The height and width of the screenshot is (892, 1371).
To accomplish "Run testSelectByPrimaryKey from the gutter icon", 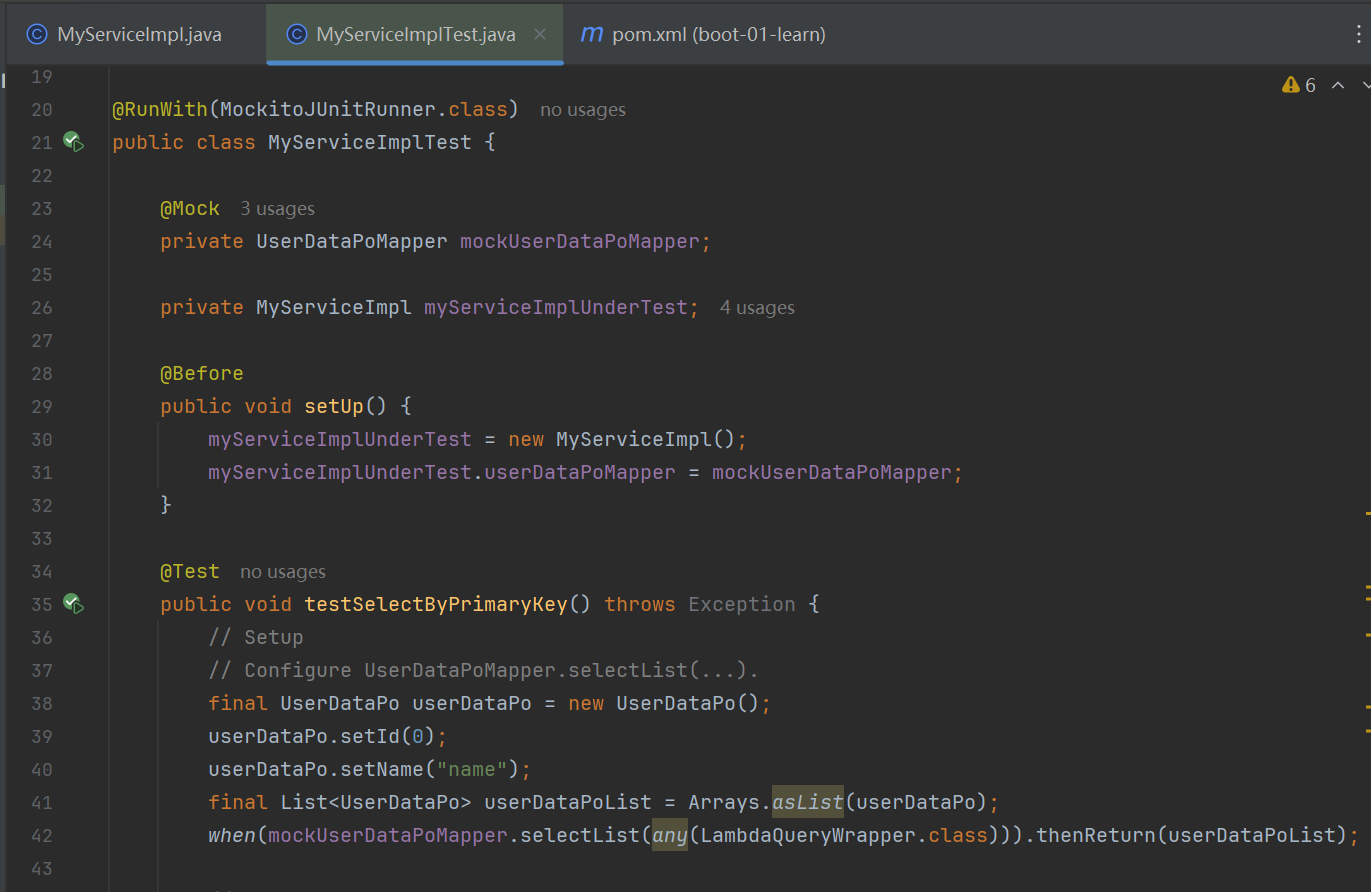I will (73, 604).
